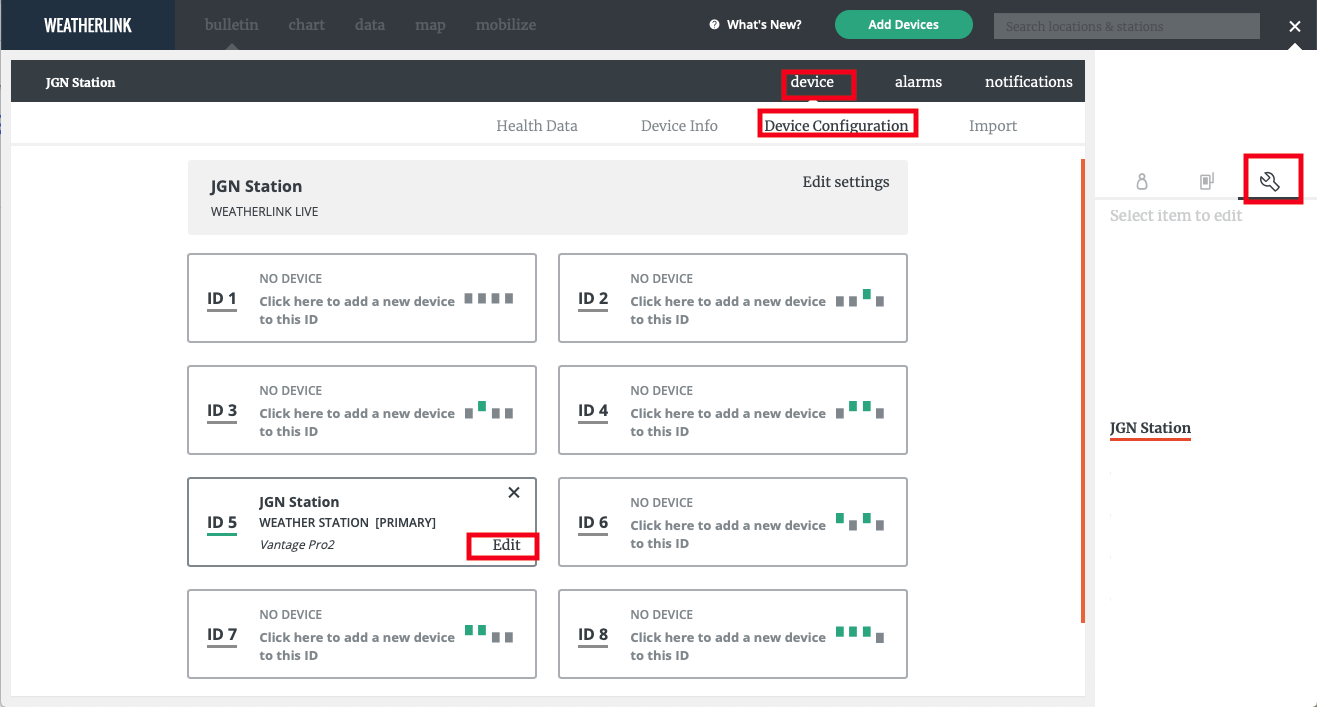
Task: Select the person icon in right sidebar
Action: click(1142, 182)
